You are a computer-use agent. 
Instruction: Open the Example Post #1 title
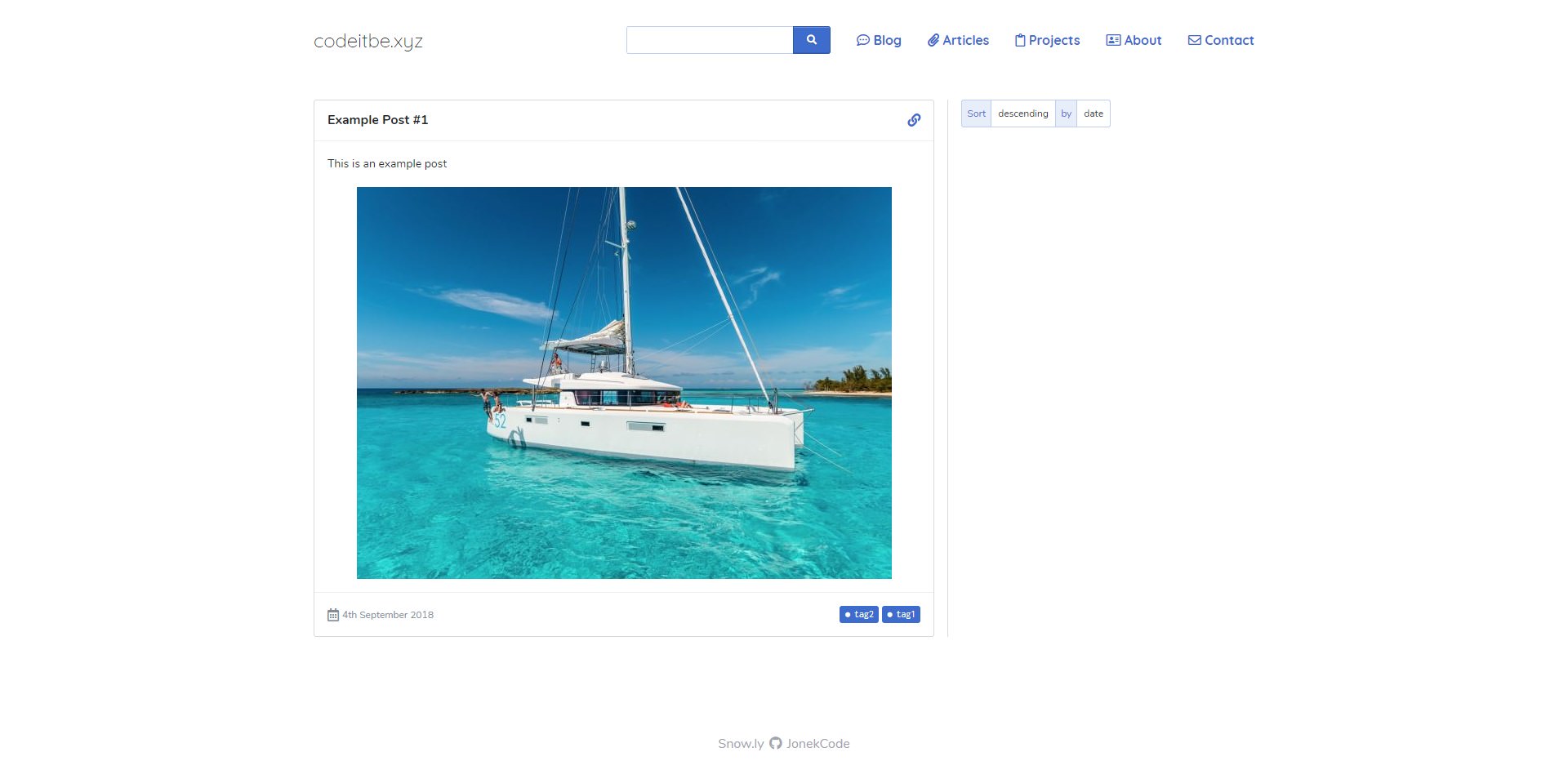[377, 120]
